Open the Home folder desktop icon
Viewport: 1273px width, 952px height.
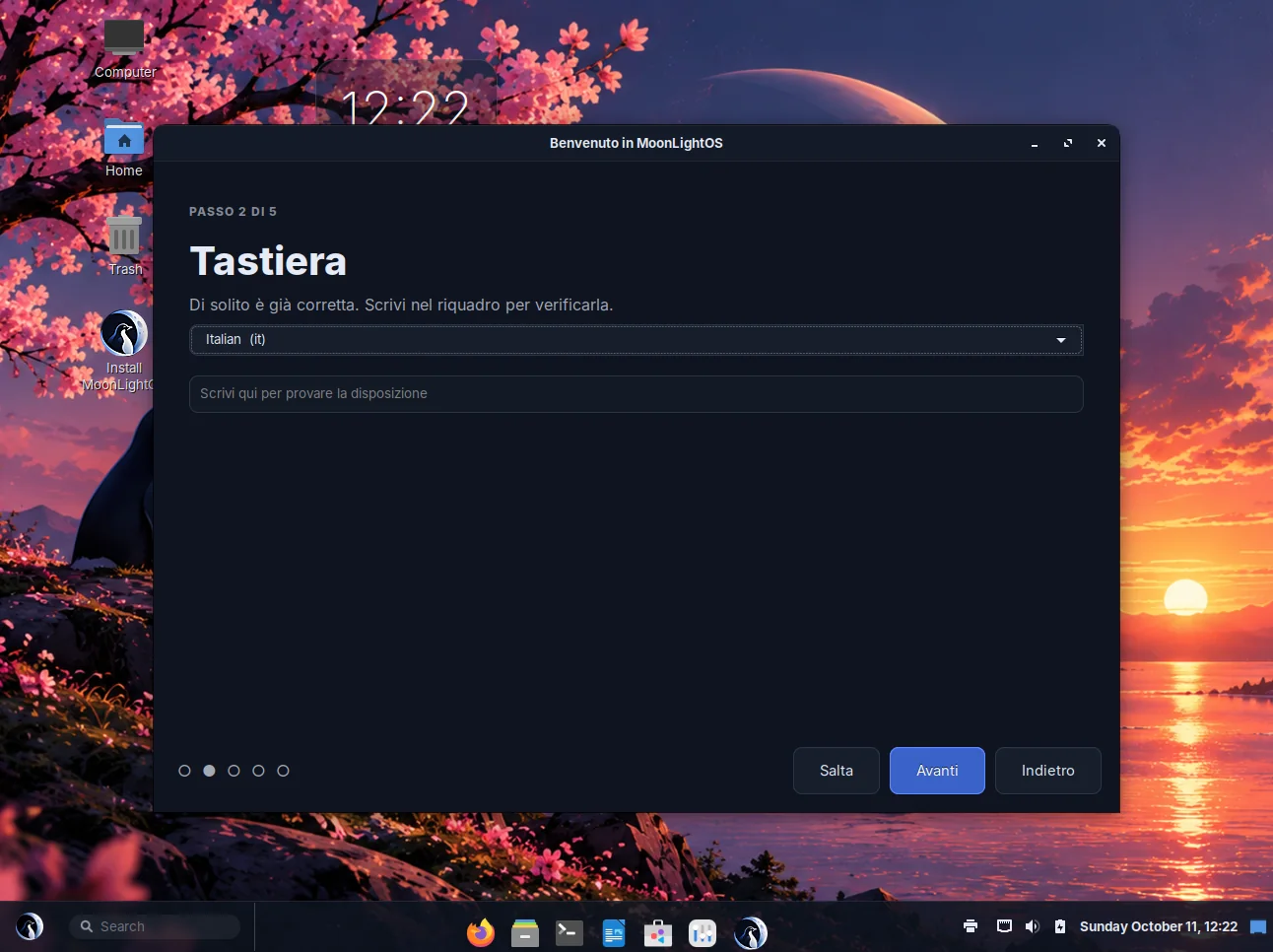click(124, 148)
